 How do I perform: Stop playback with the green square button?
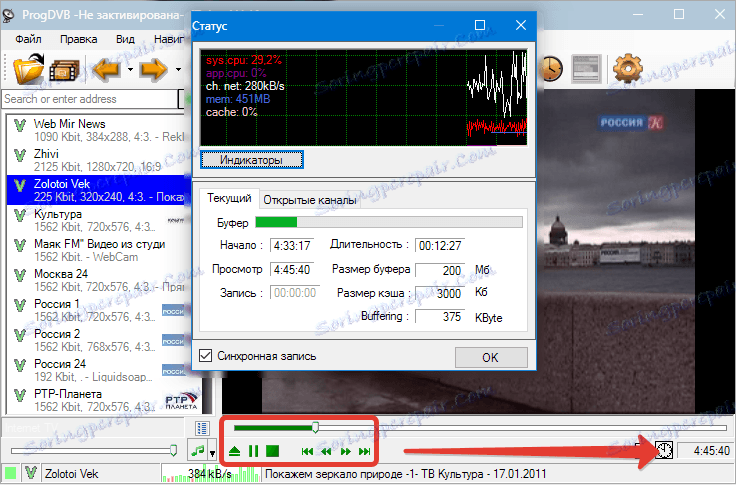tap(272, 452)
